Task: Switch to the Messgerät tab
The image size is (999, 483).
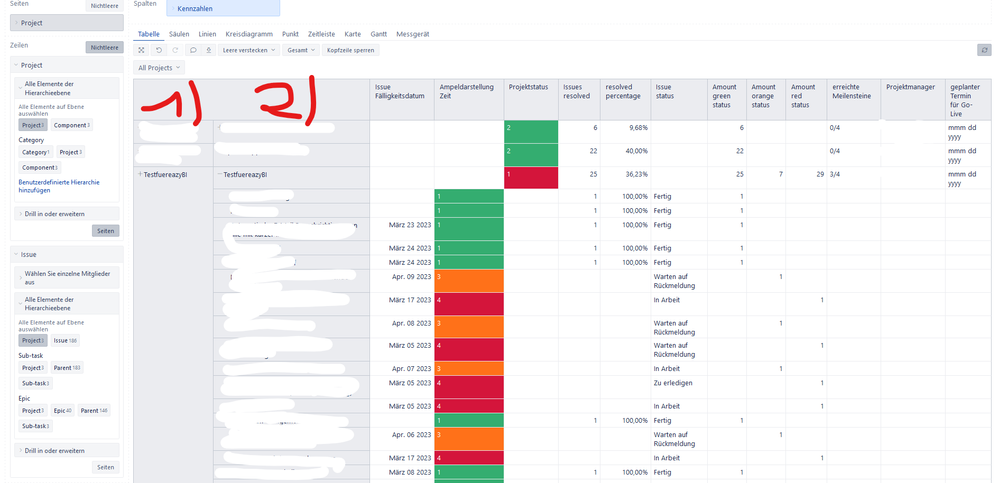Action: click(x=412, y=34)
